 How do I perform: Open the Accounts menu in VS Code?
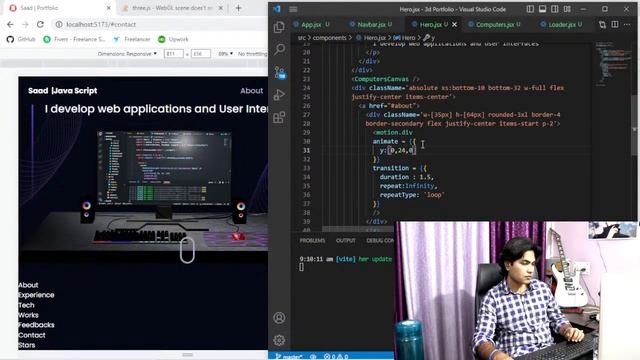279,318
